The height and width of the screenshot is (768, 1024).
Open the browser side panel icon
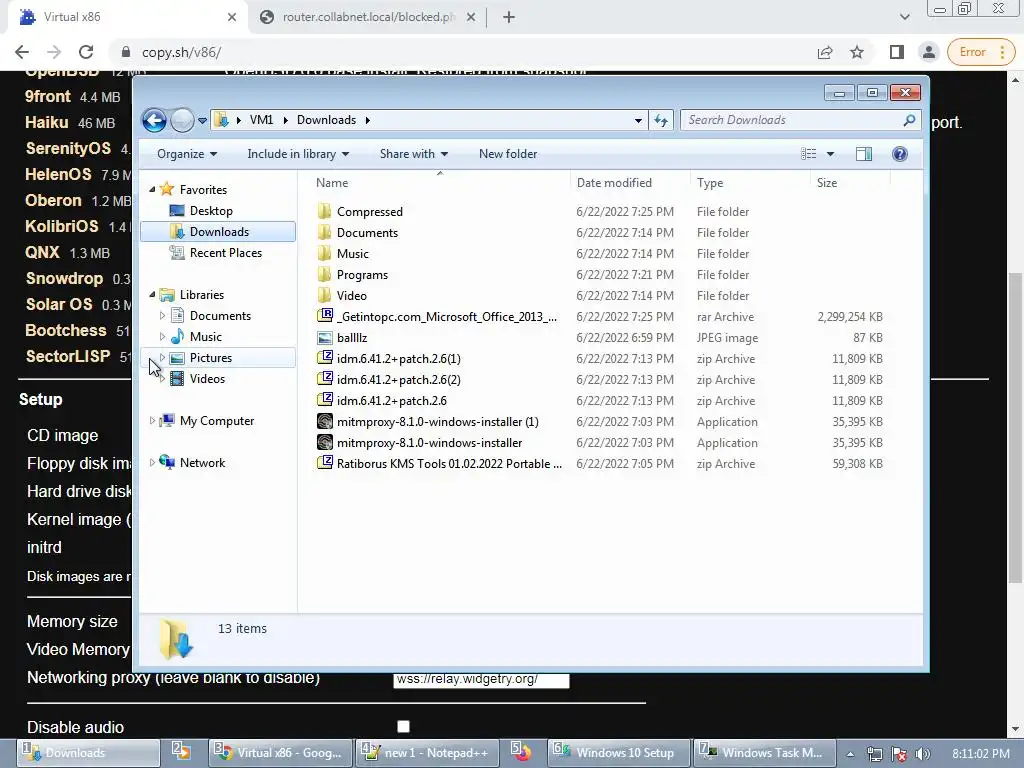897,52
